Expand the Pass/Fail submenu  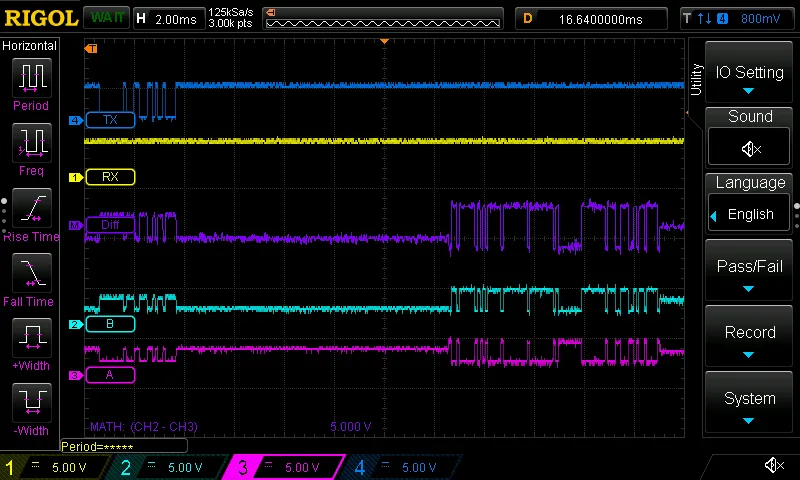pos(749,274)
